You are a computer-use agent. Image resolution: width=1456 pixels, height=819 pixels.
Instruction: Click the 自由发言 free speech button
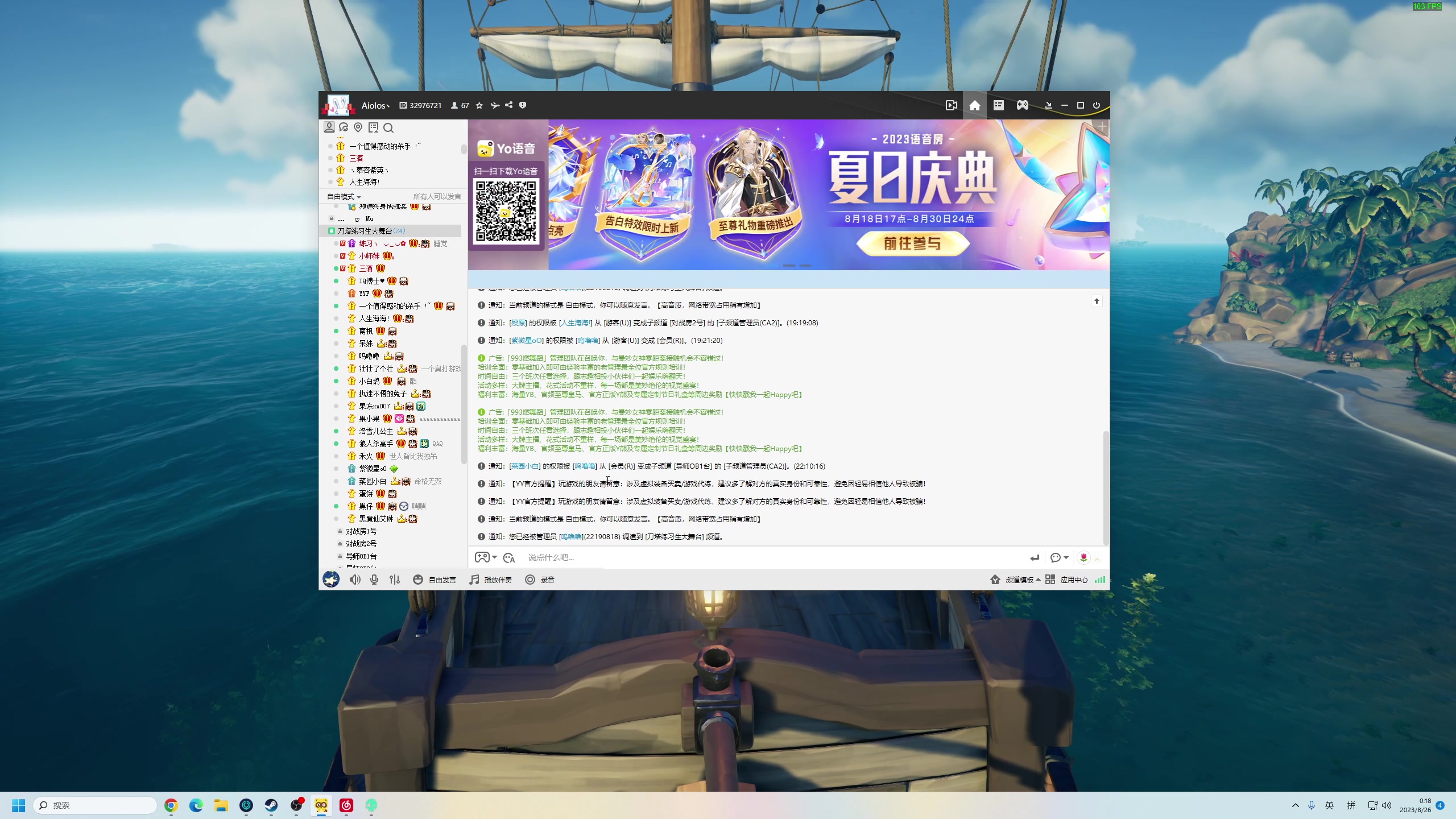[x=435, y=580]
